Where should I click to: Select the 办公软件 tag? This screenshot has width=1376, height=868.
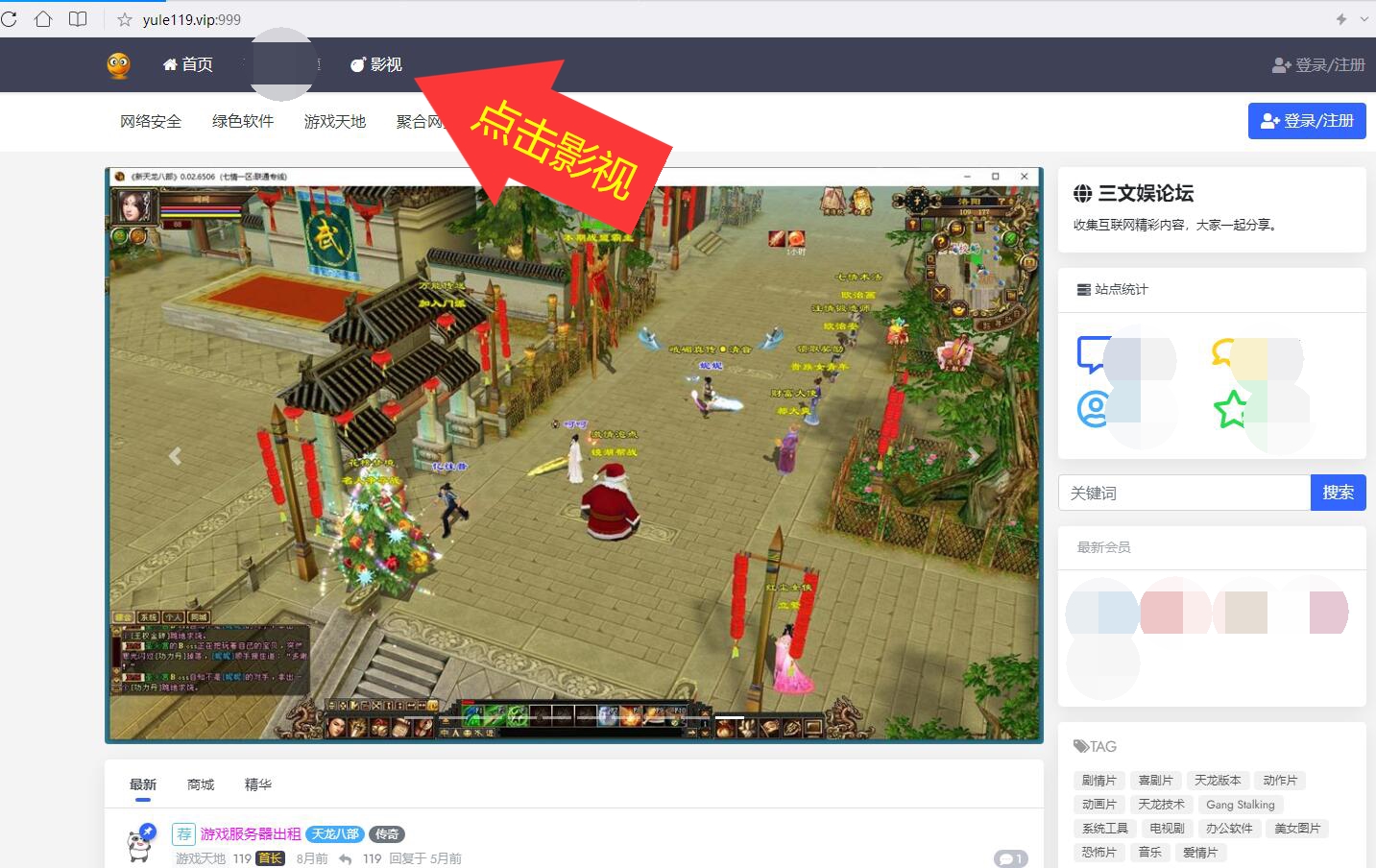[1229, 828]
